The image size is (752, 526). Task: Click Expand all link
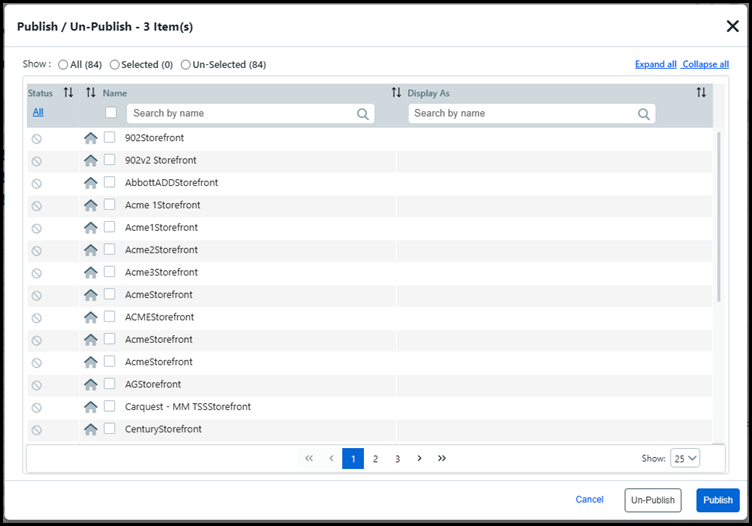tap(655, 65)
